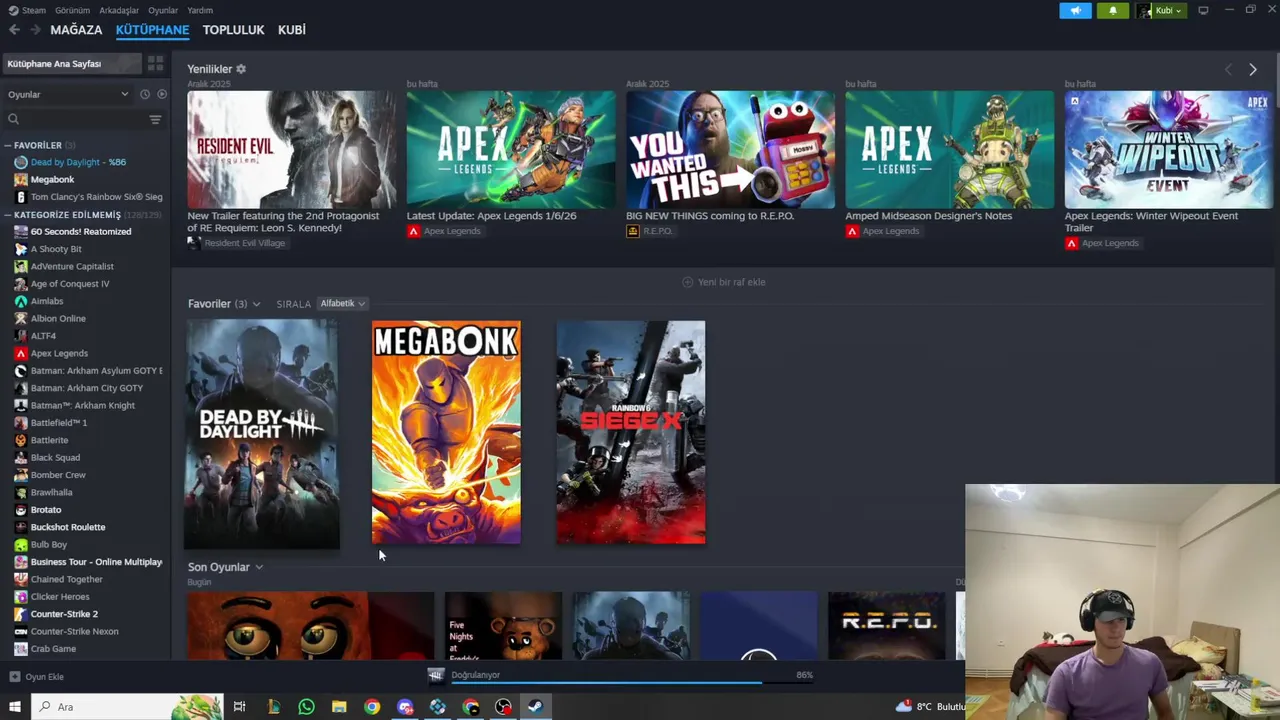Open the Görünüm menu
Image resolution: width=1280 pixels, height=720 pixels.
[72, 10]
